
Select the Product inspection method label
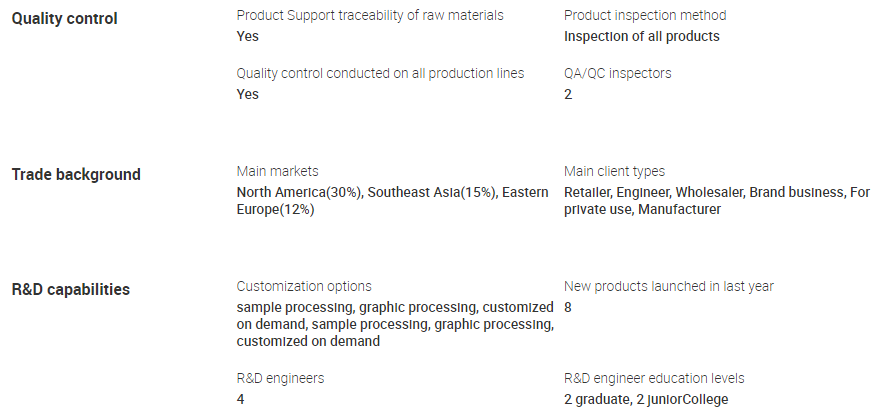click(x=645, y=15)
